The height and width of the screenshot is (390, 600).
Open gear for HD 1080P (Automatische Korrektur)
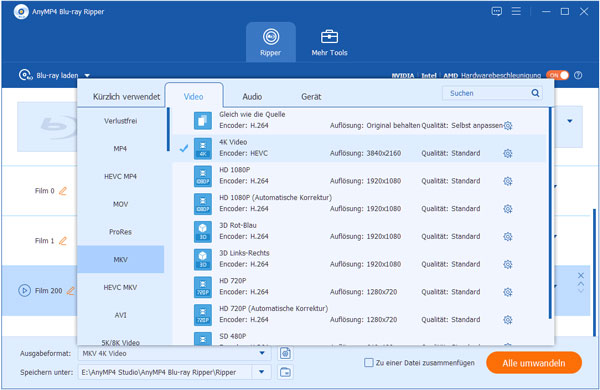(x=508, y=209)
